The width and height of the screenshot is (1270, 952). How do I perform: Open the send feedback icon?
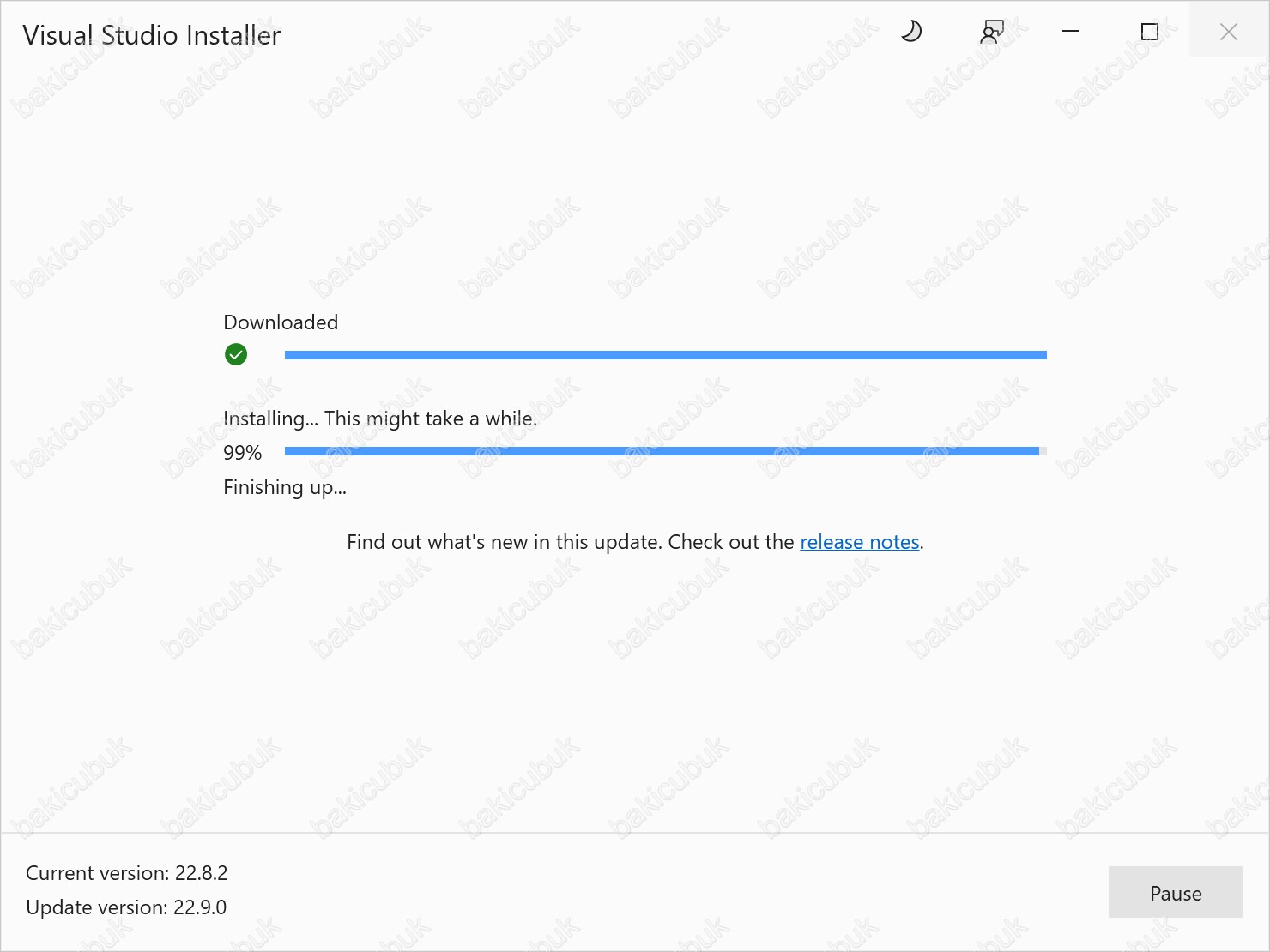(x=992, y=32)
